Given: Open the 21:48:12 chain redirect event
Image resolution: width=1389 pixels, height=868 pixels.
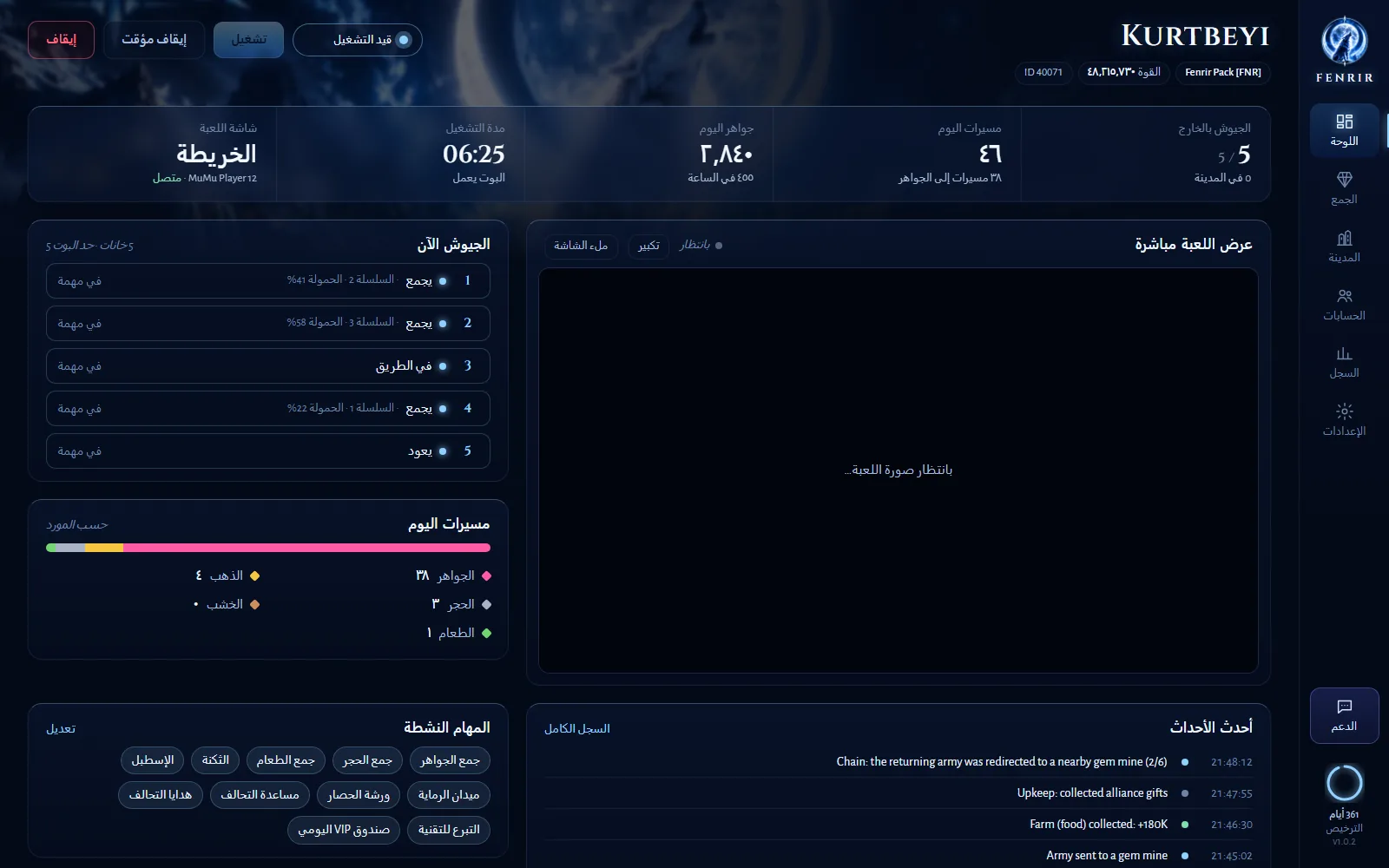Looking at the screenshot, I should (x=899, y=762).
